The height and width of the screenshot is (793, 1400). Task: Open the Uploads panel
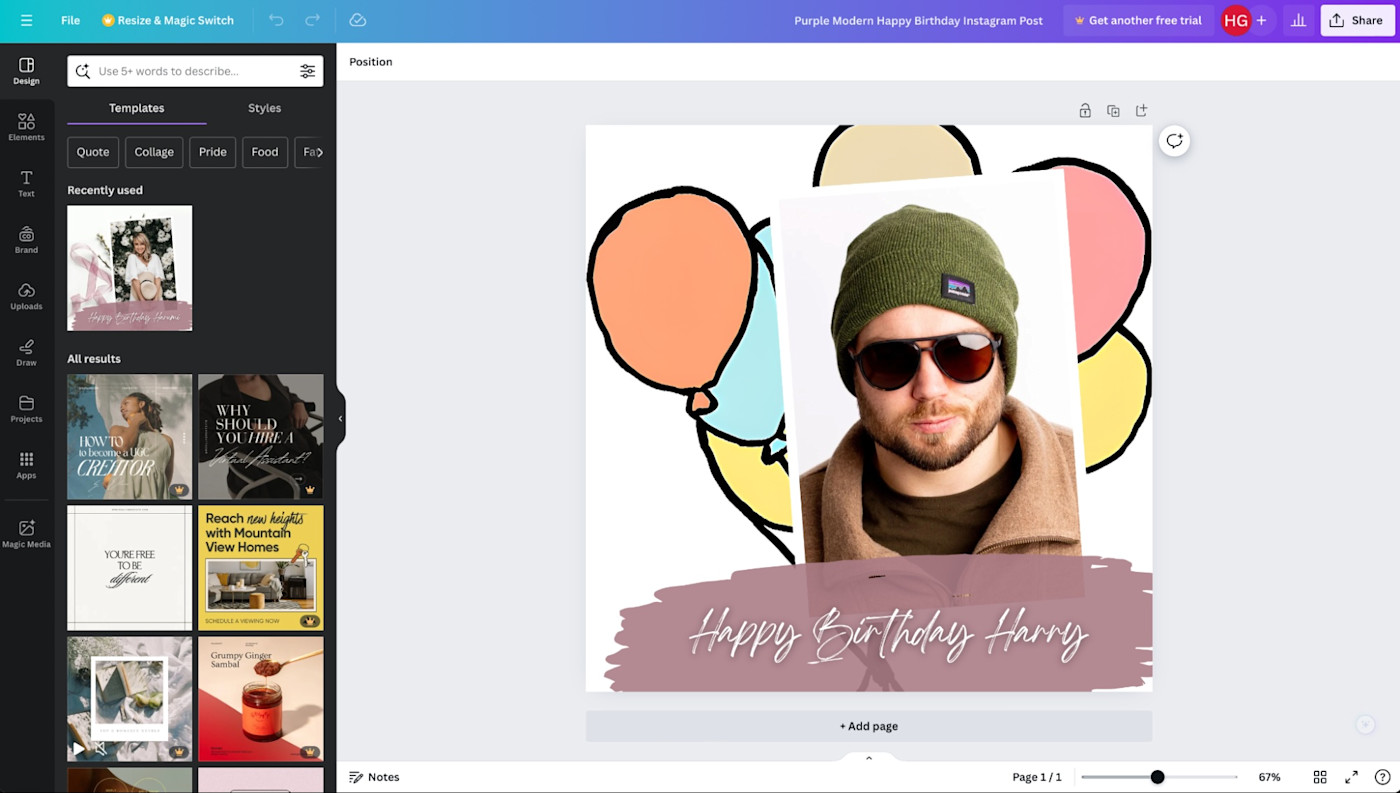[26, 296]
